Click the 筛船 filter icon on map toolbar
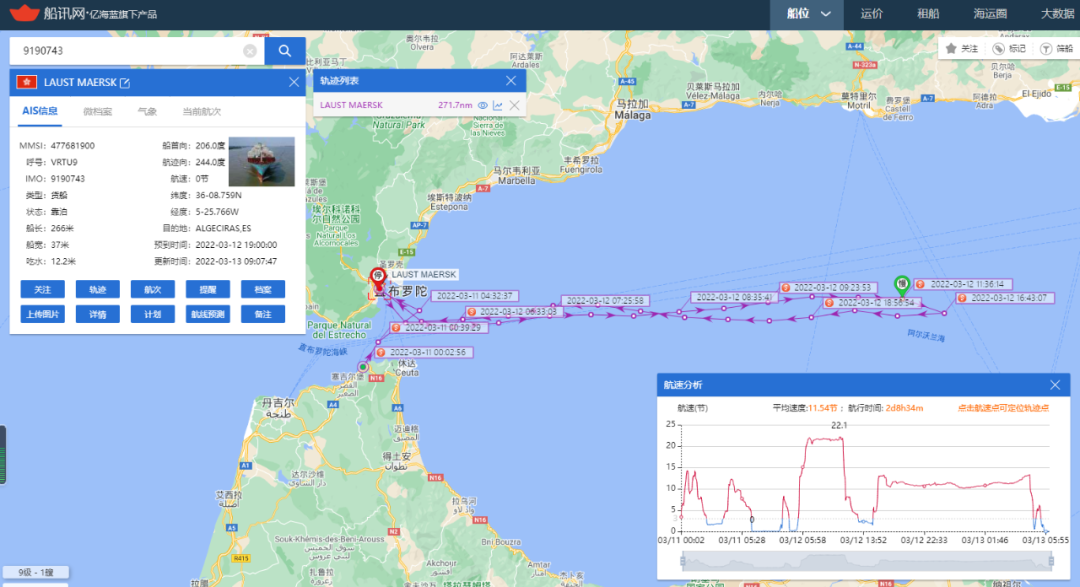 (x=1045, y=48)
